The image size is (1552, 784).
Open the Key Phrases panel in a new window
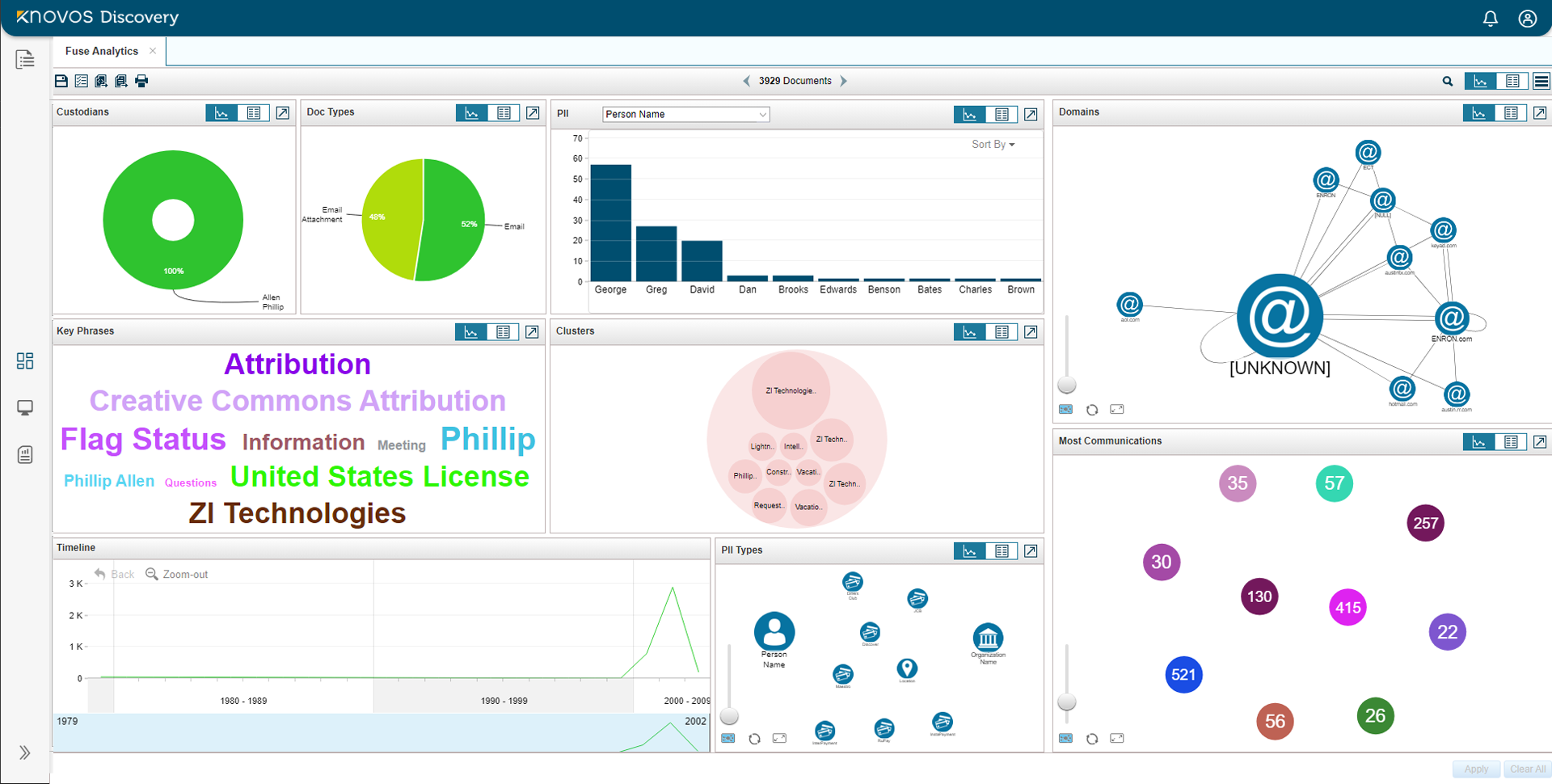(x=532, y=331)
